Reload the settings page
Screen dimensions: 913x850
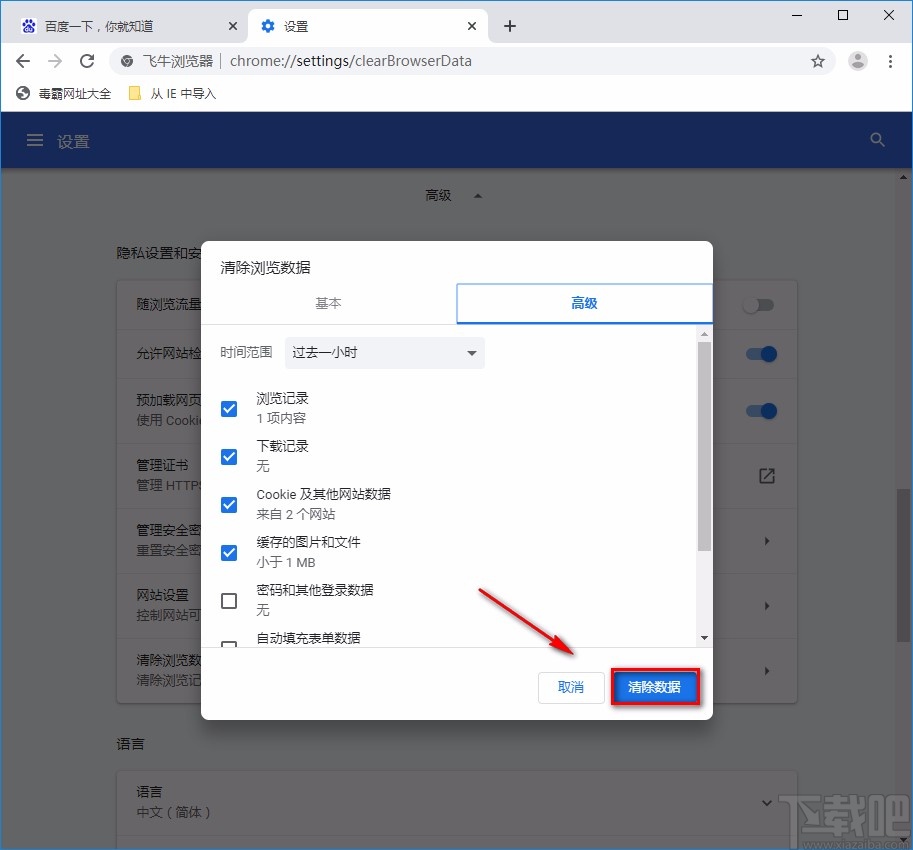pos(86,61)
